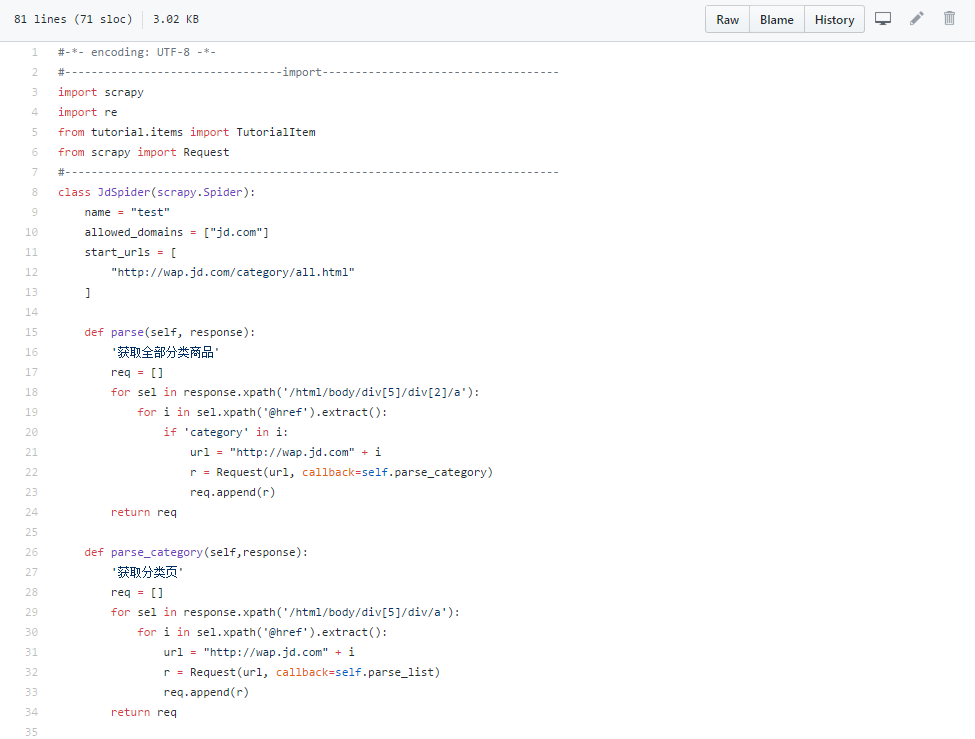Click the "81 lines (71 sloc)" file info text
The image size is (975, 739).
pos(73,19)
